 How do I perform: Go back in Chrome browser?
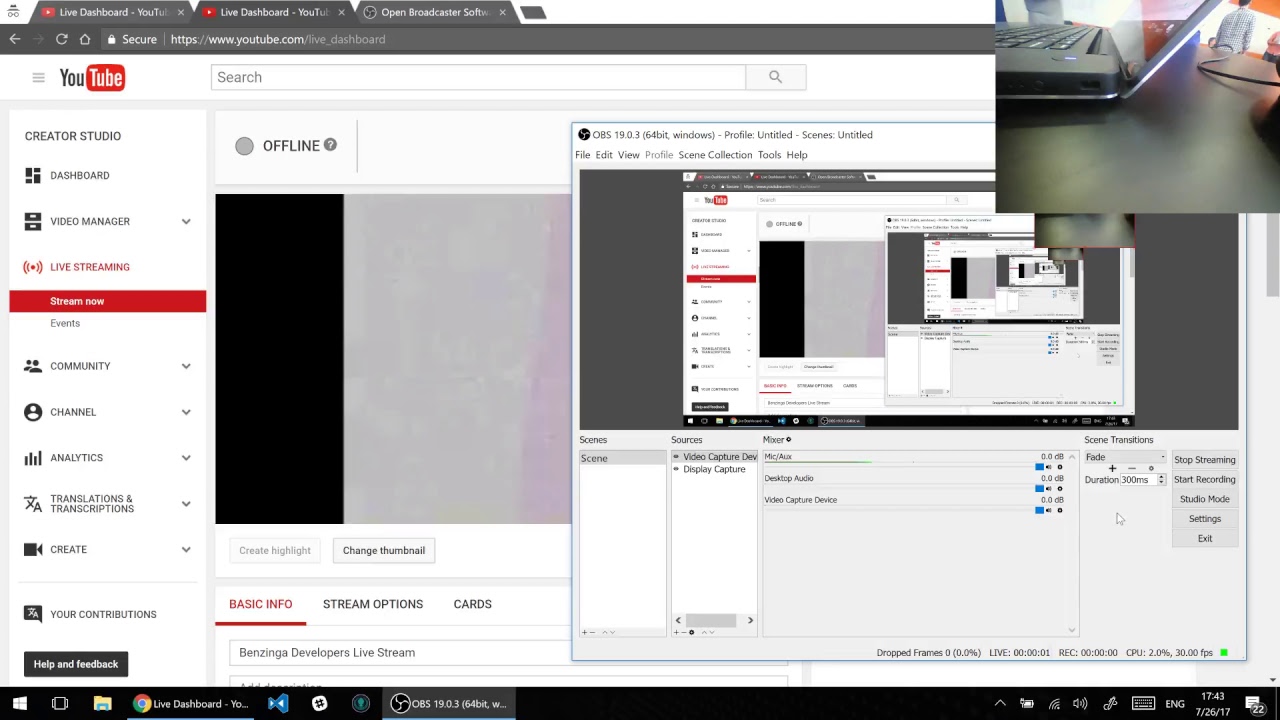click(x=15, y=39)
